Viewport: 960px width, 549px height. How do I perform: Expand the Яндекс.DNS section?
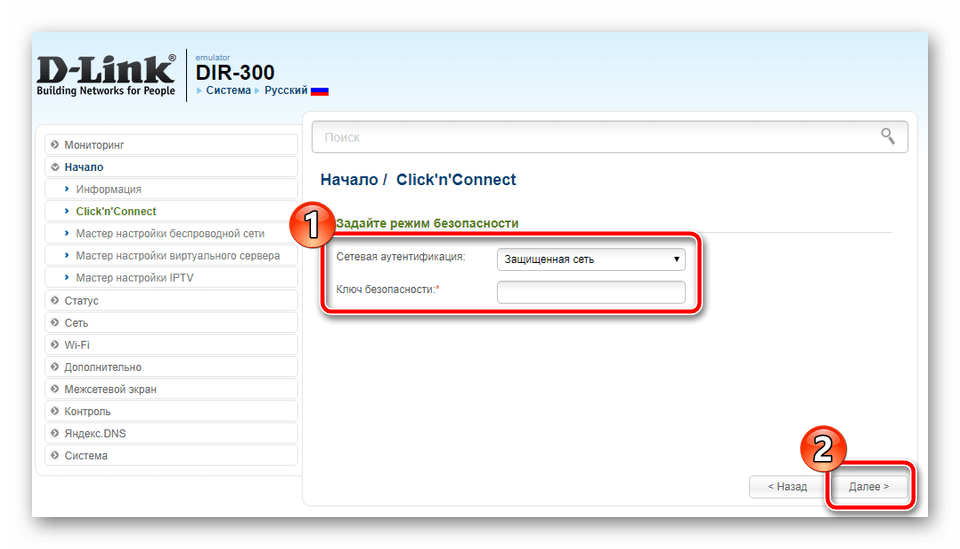[x=171, y=433]
